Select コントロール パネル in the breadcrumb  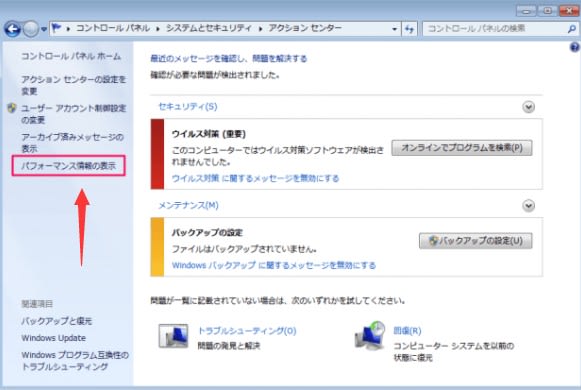click(x=113, y=28)
